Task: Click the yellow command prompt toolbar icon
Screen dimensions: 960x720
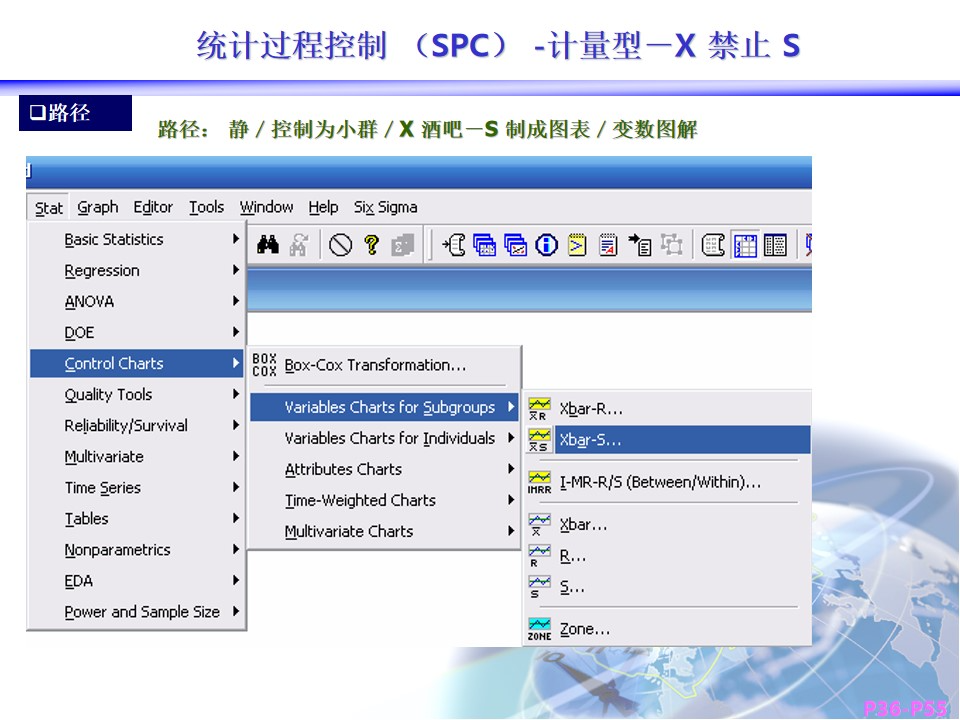Action: [577, 245]
